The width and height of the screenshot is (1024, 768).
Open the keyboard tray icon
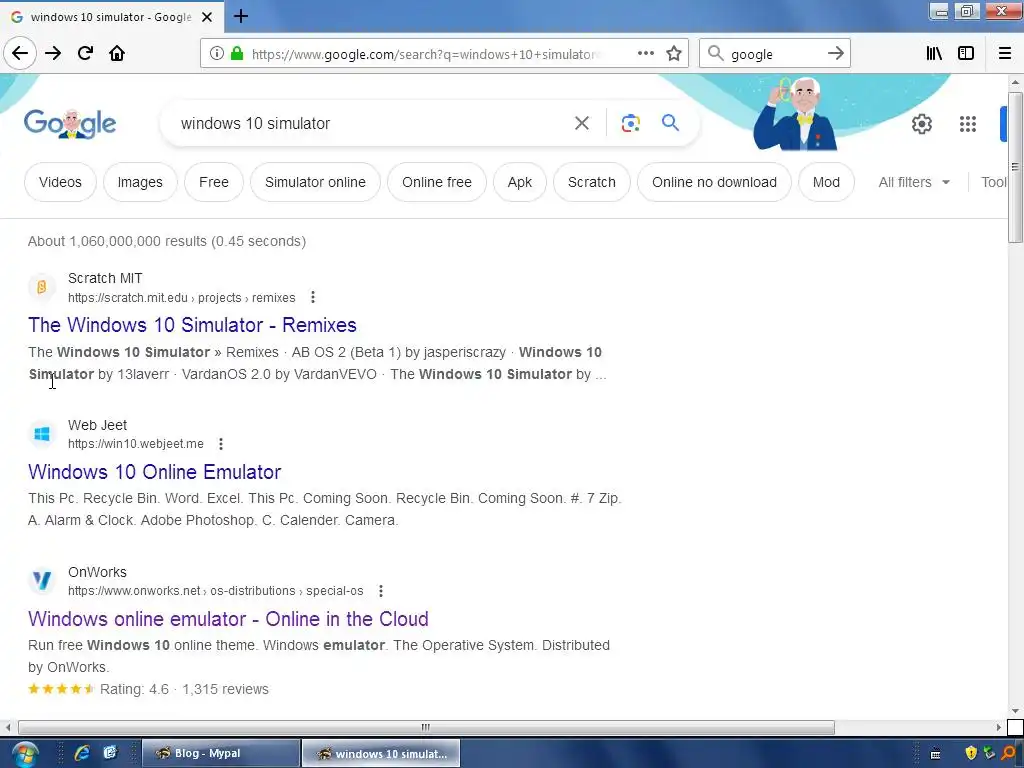point(935,754)
